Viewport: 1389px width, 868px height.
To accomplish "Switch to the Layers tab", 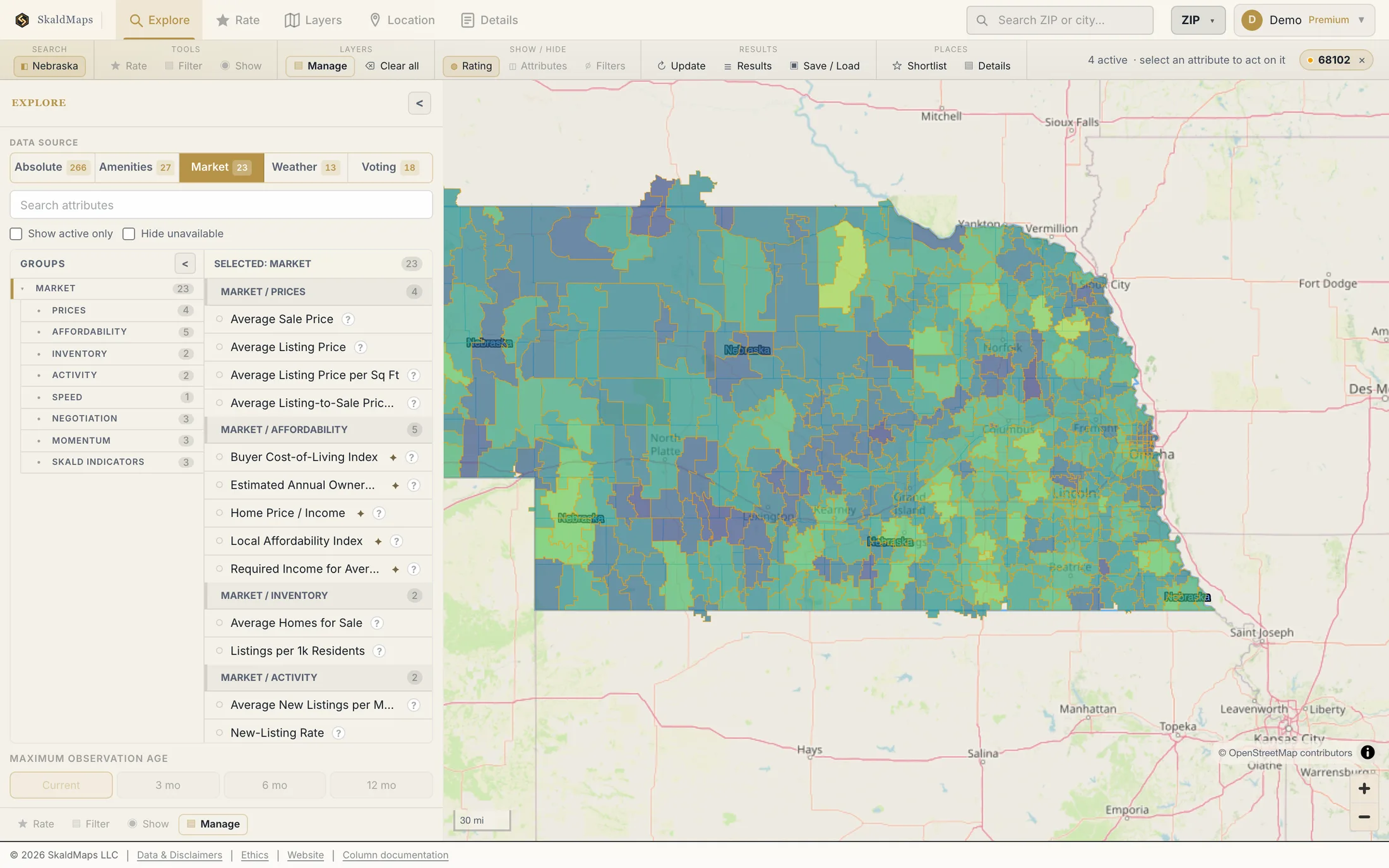I will click(313, 20).
